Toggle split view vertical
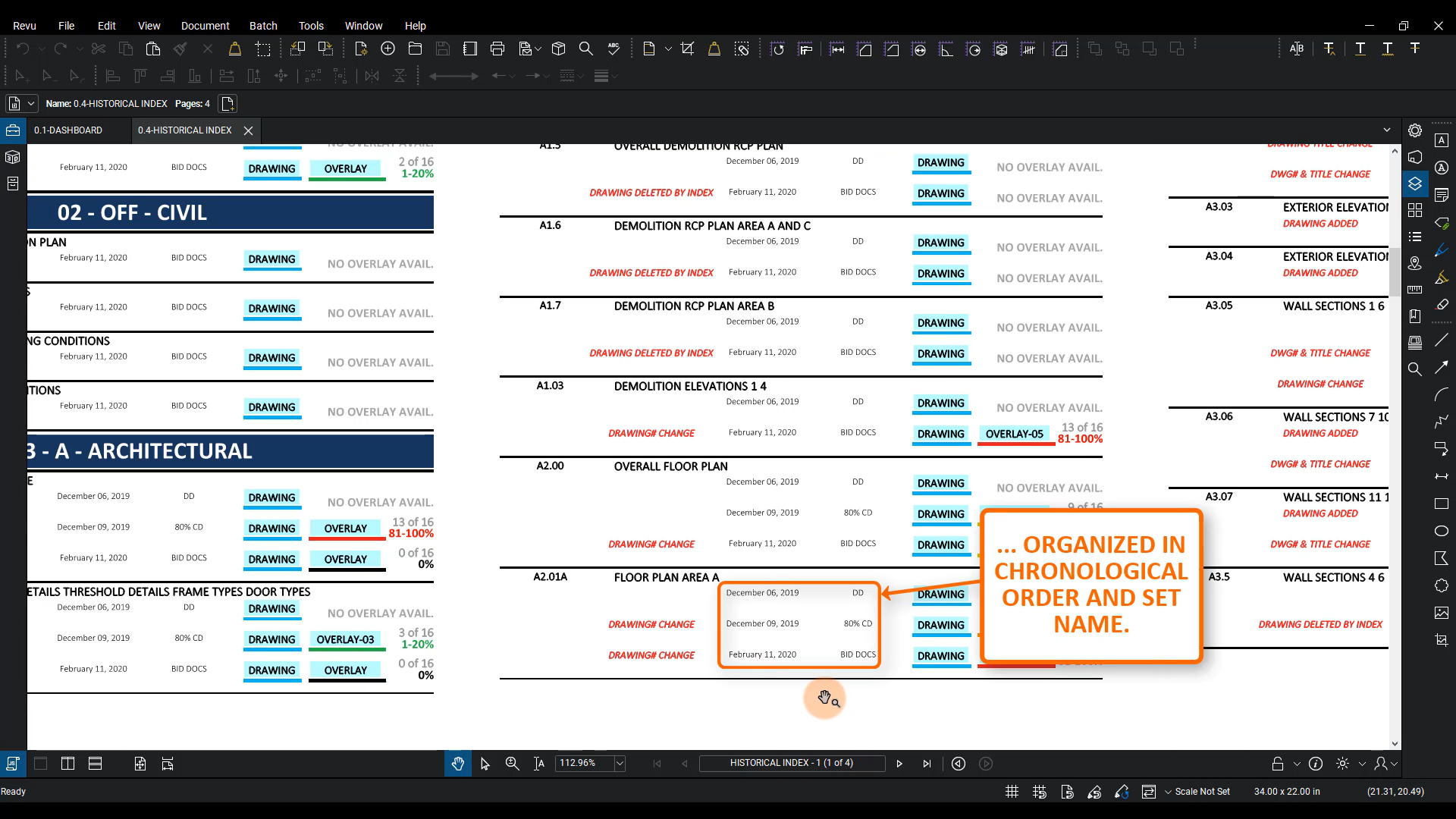This screenshot has height=819, width=1456. pyautogui.click(x=67, y=764)
